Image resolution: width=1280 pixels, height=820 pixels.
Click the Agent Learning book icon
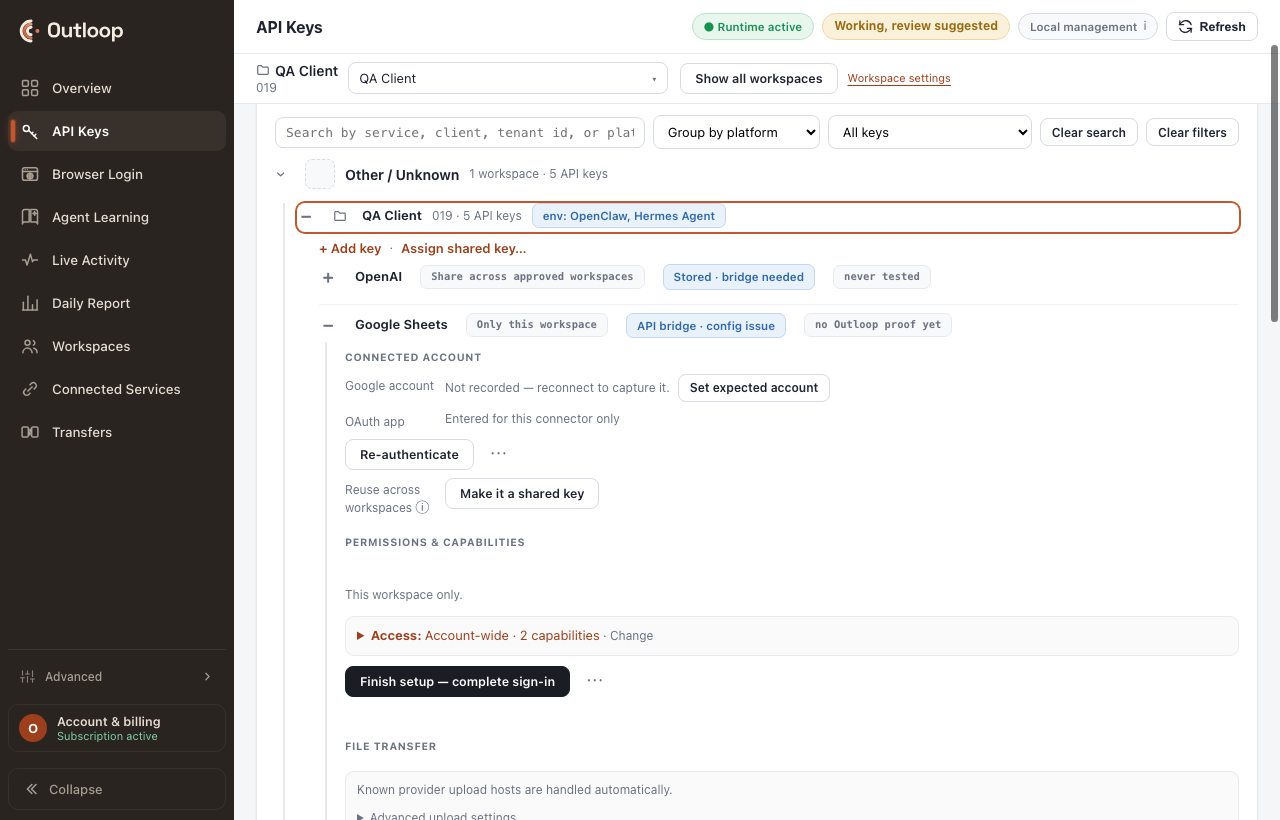click(30, 217)
